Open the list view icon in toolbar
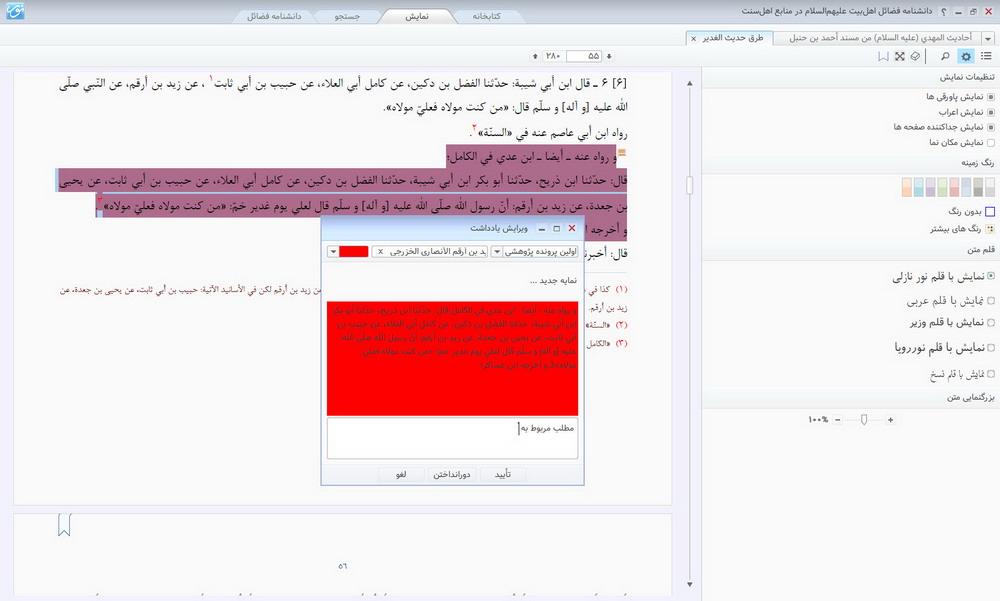 pos(986,56)
